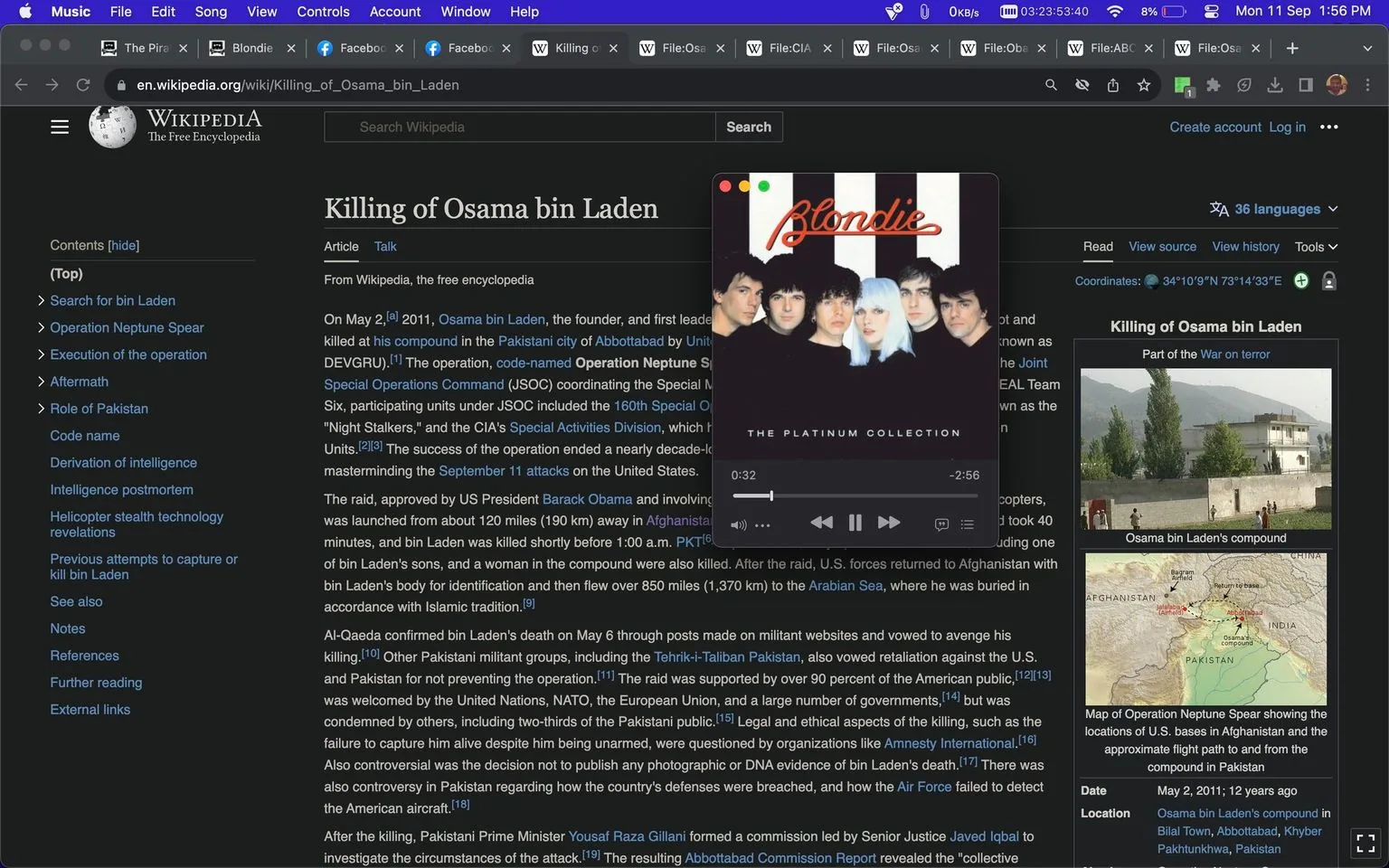The height and width of the screenshot is (868, 1389).
Task: Rewind to the previous track
Action: 821,522
